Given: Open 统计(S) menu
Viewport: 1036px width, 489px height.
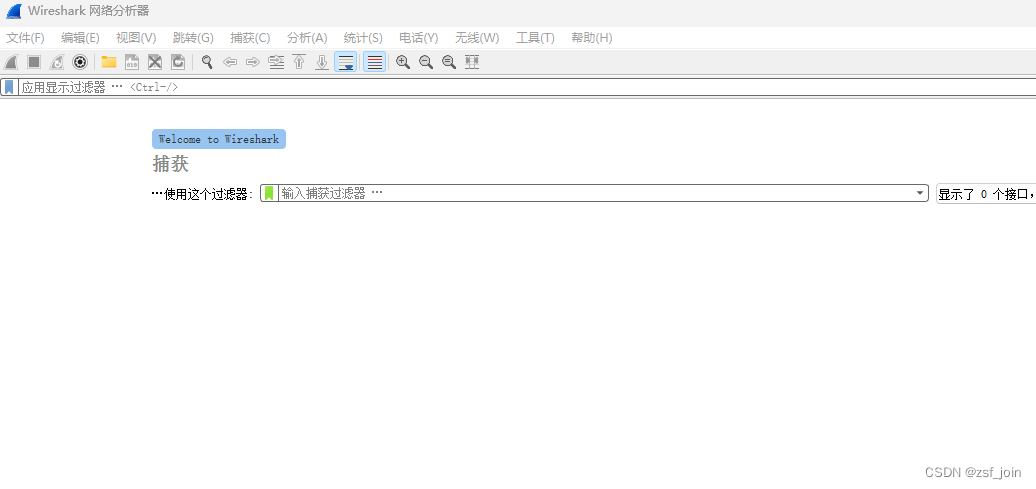Looking at the screenshot, I should [x=363, y=38].
